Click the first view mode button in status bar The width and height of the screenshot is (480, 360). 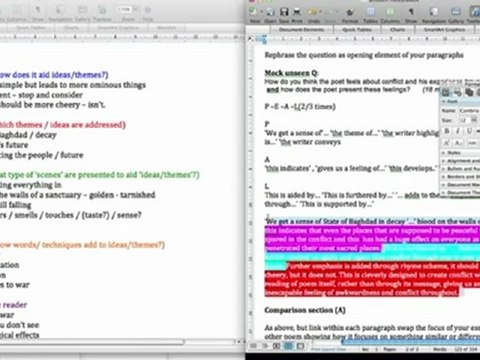pyautogui.click(x=253, y=346)
